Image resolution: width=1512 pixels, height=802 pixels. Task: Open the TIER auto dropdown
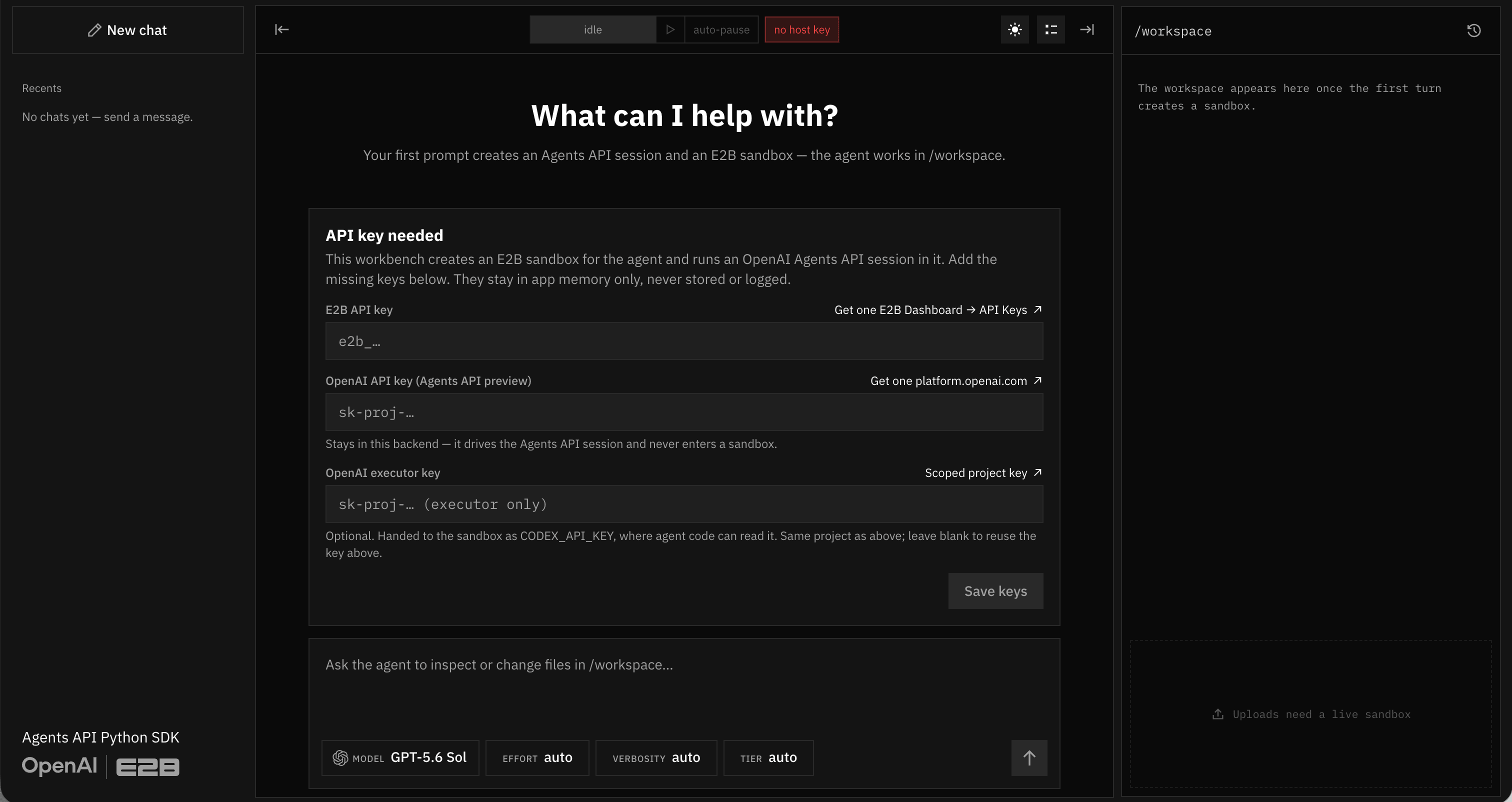tap(768, 758)
